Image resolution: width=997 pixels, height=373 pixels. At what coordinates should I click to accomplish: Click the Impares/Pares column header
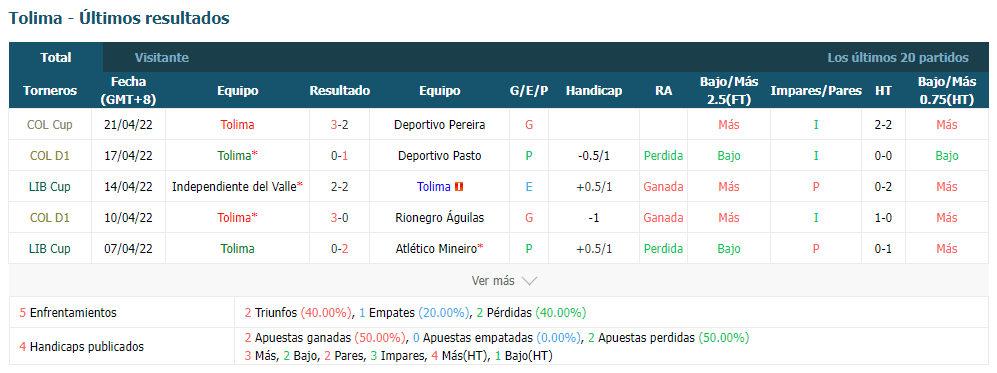tap(816, 91)
